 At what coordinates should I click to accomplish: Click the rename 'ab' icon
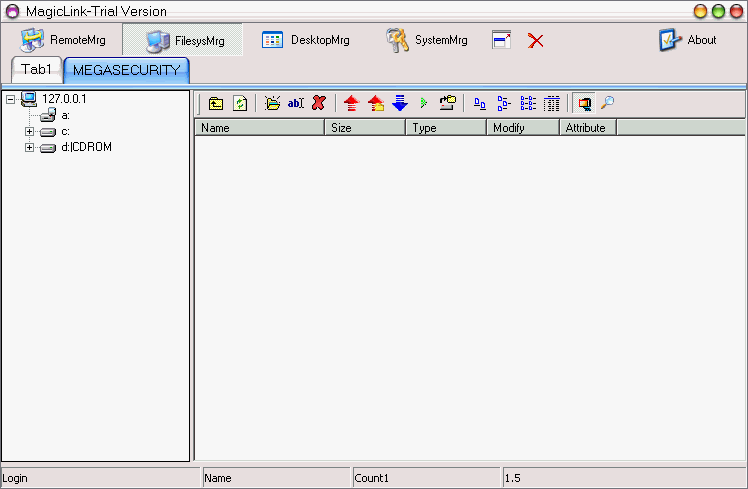pos(295,103)
